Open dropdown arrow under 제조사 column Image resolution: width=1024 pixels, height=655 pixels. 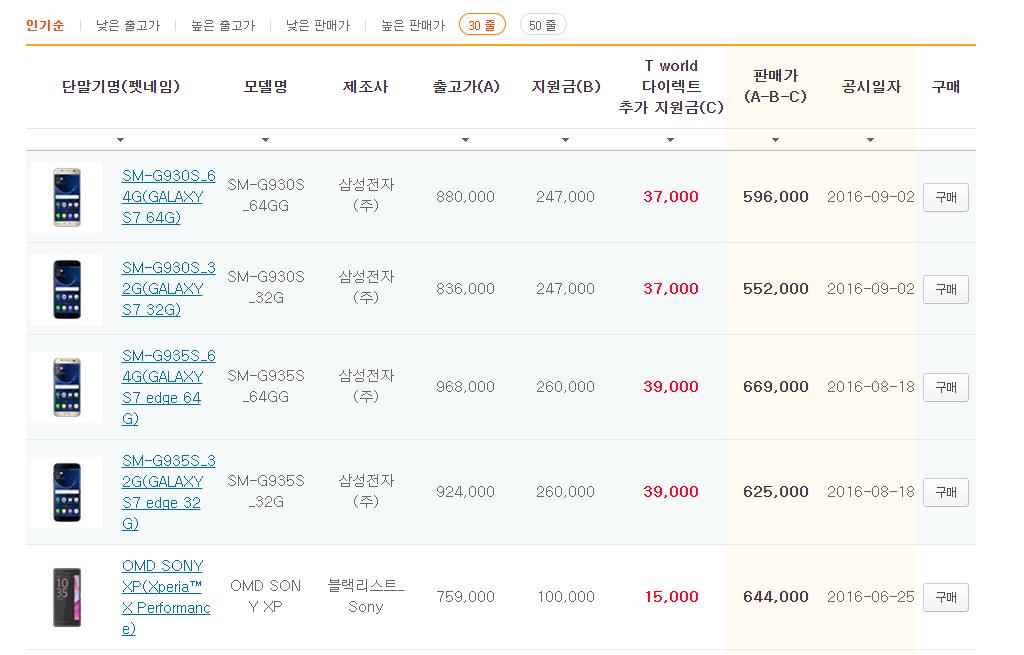click(x=366, y=140)
